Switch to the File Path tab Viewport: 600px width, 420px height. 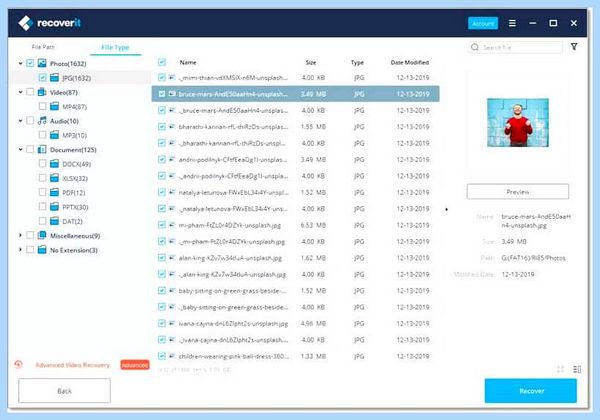click(x=43, y=47)
